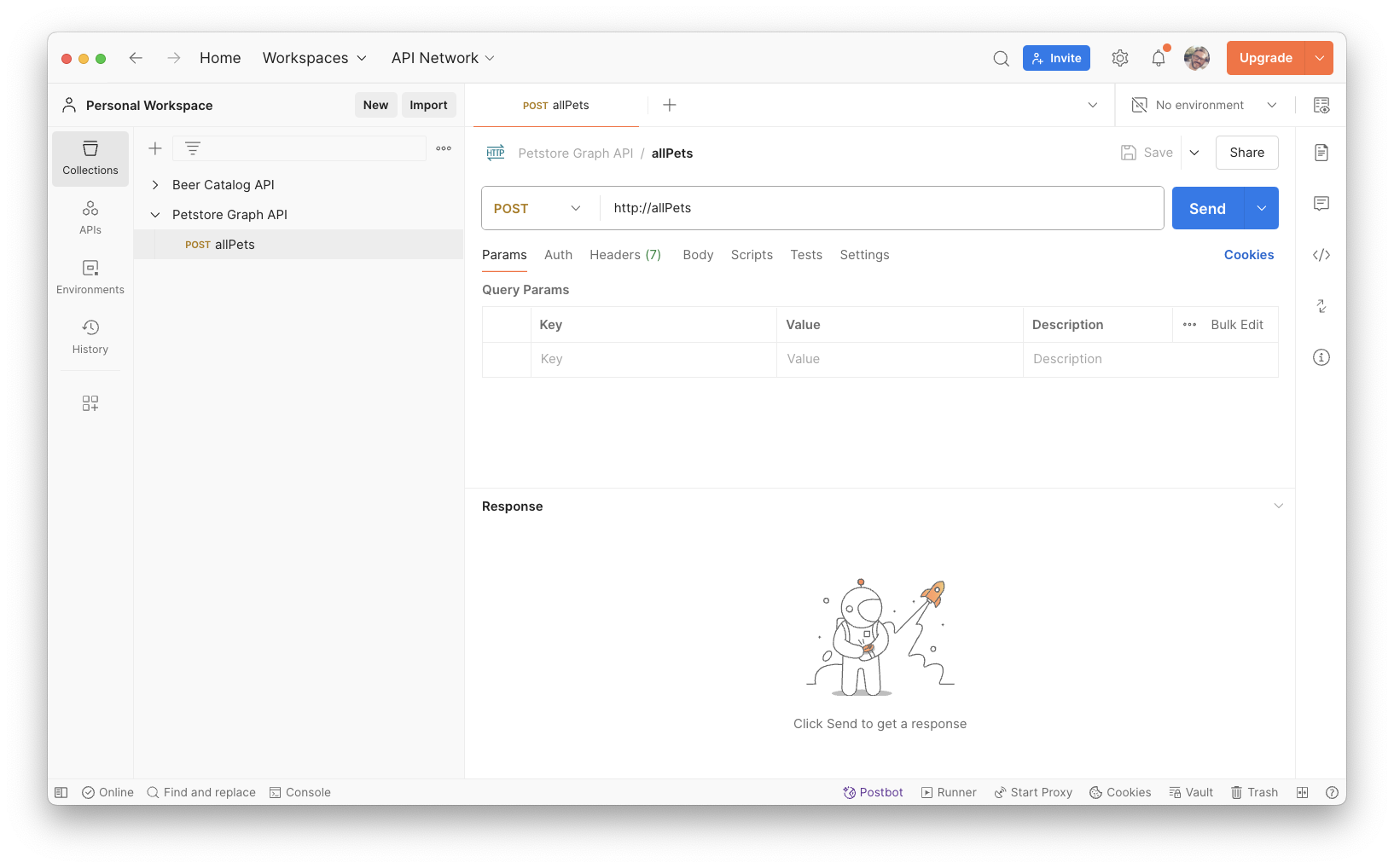Open the POST method dropdown
The width and height of the screenshot is (1394, 868).
pyautogui.click(x=537, y=208)
